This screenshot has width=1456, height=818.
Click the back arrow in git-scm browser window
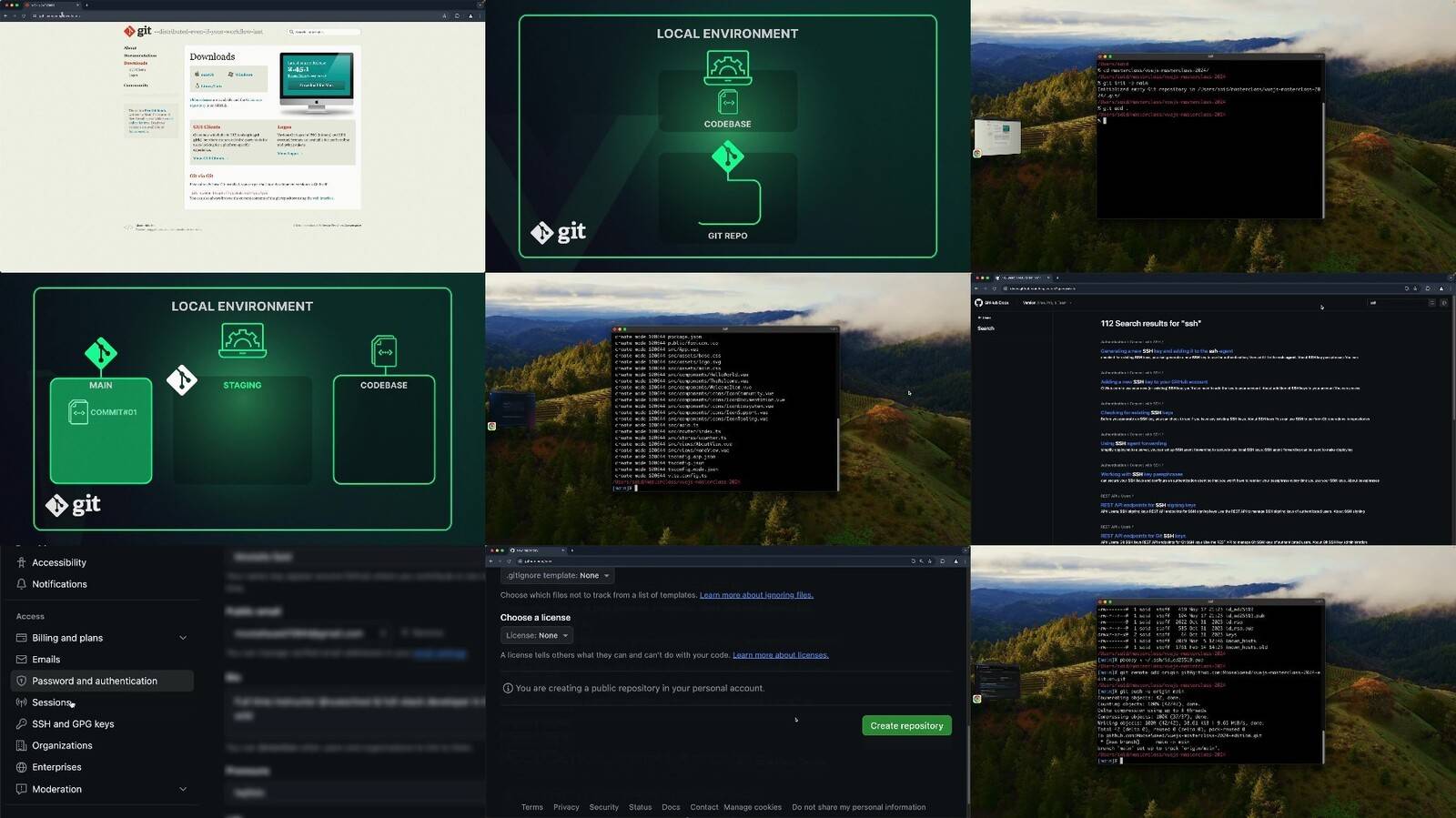pos(5,15)
